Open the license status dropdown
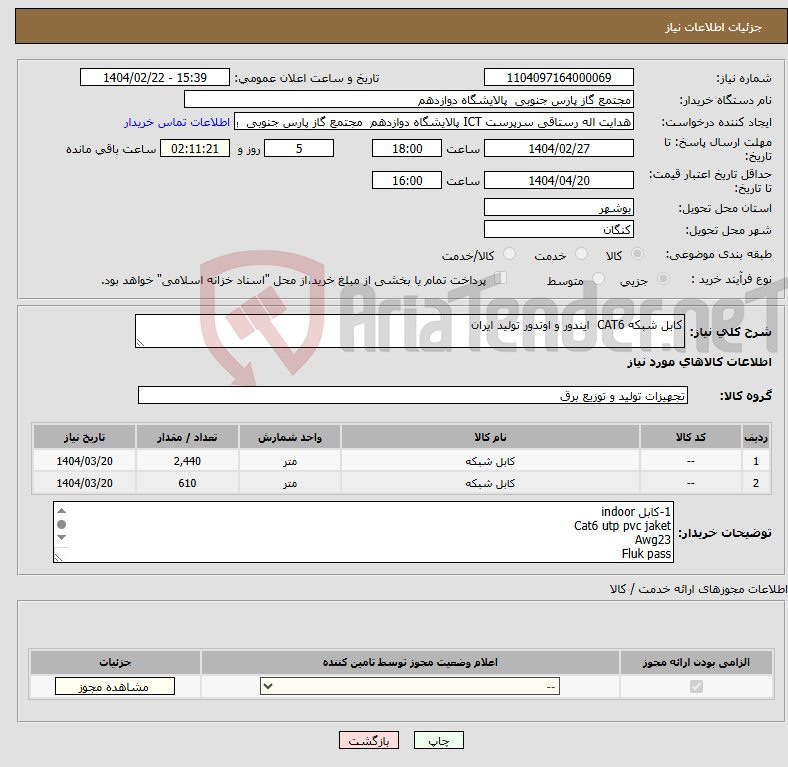The height and width of the screenshot is (767, 788). 410,686
